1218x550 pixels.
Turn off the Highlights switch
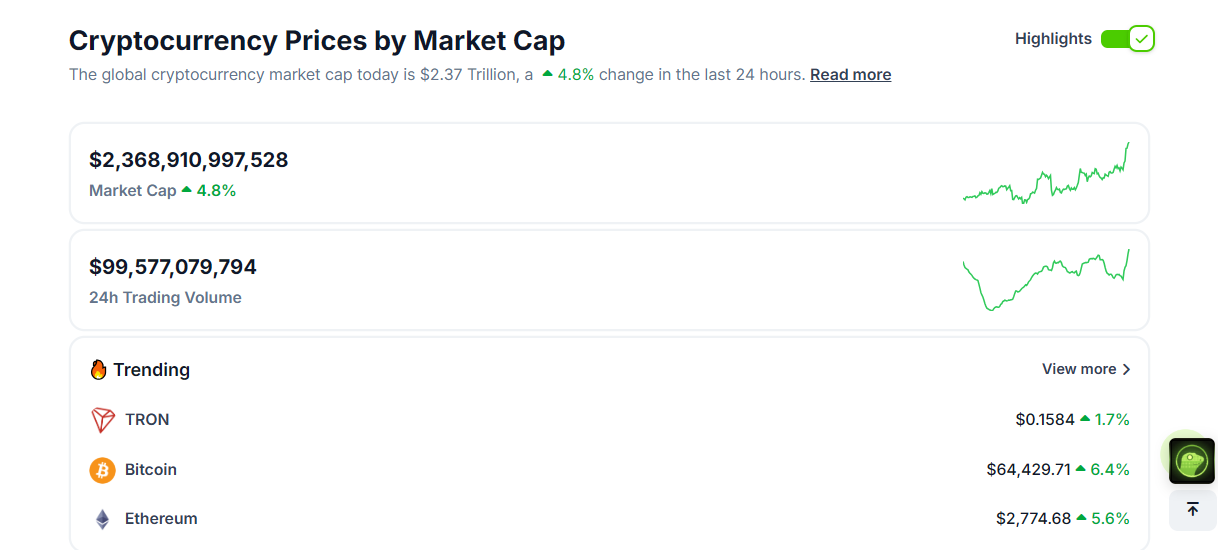tap(1128, 39)
